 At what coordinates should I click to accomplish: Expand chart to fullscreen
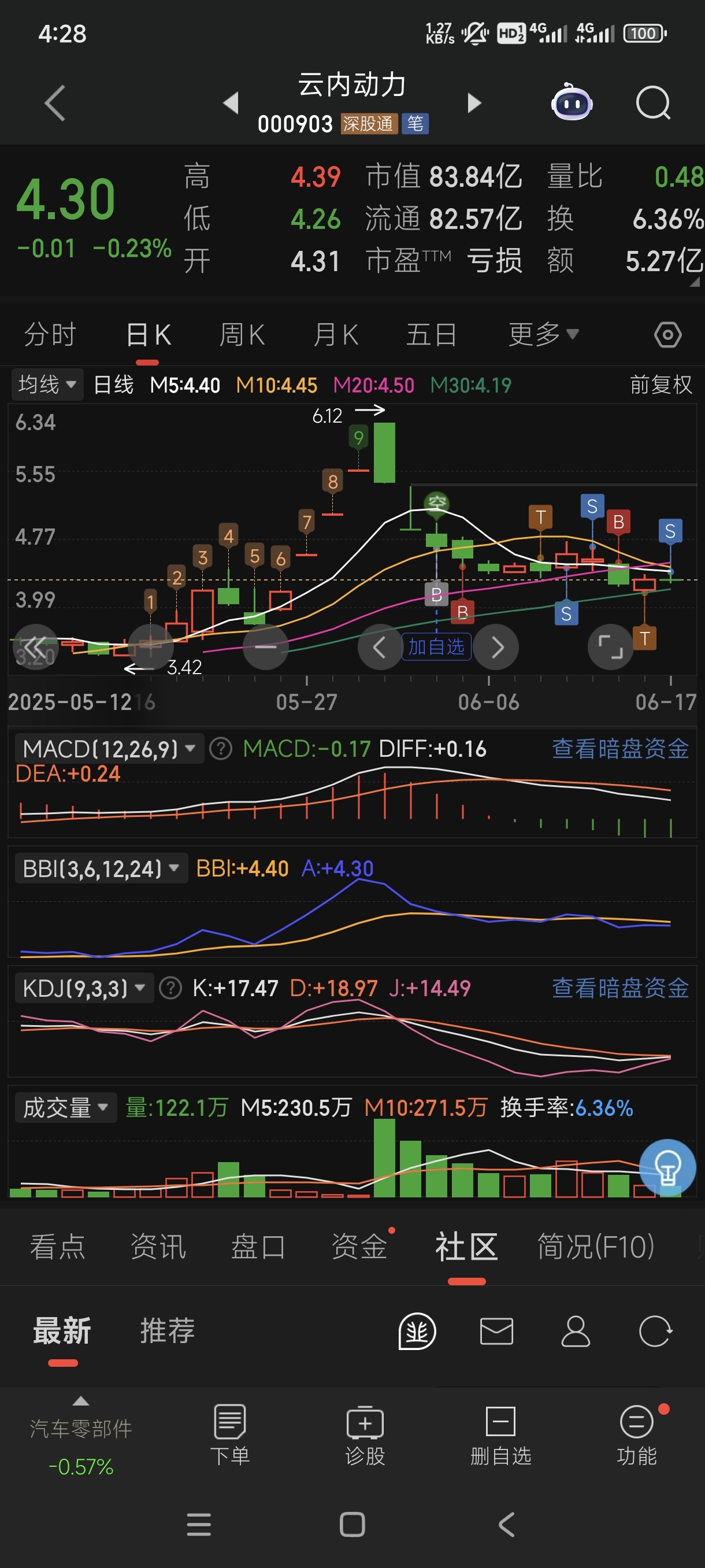point(610,646)
